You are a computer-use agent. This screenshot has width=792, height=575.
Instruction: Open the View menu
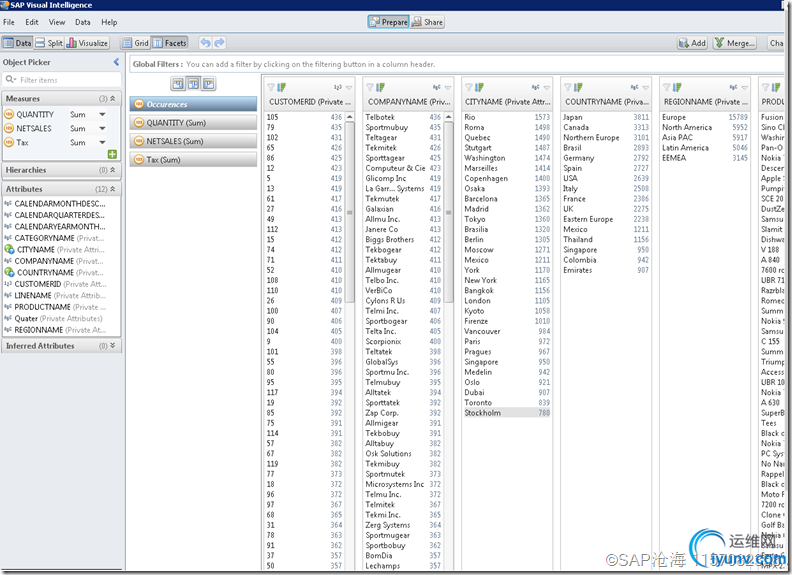(57, 22)
